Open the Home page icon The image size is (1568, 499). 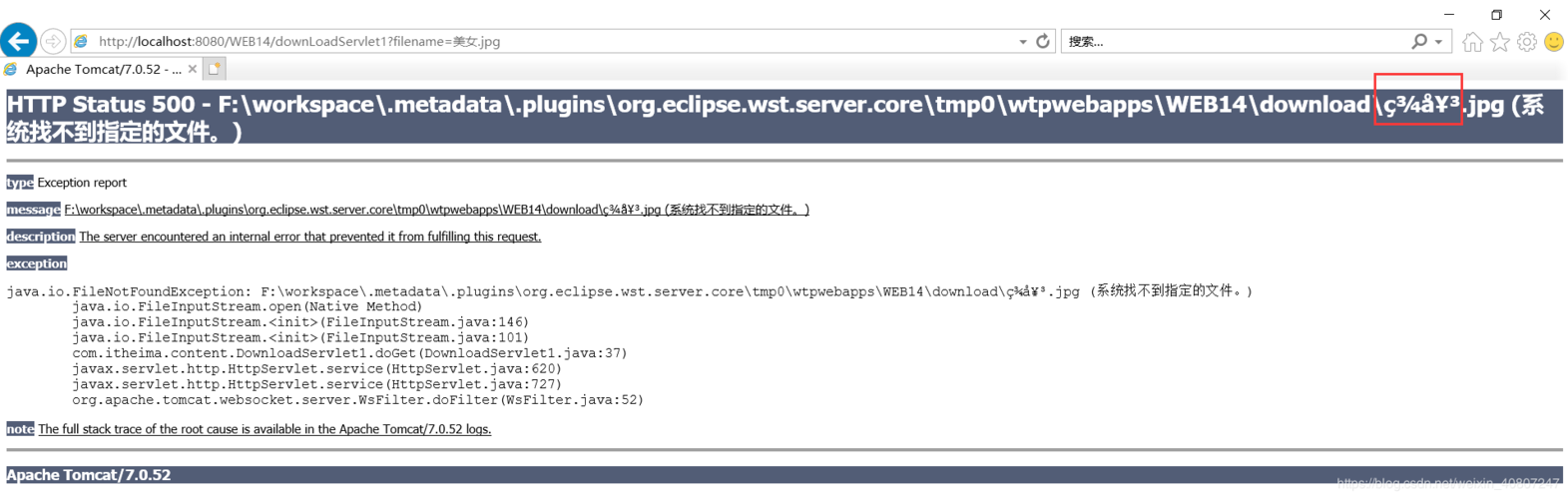(1472, 42)
